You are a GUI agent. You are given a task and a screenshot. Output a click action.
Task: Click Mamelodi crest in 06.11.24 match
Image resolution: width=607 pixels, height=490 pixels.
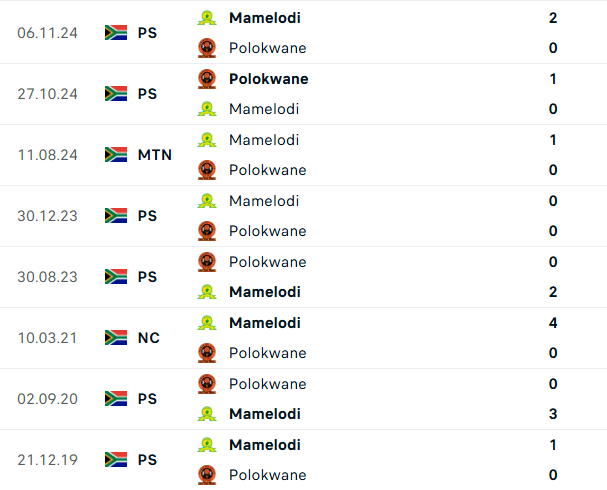207,18
